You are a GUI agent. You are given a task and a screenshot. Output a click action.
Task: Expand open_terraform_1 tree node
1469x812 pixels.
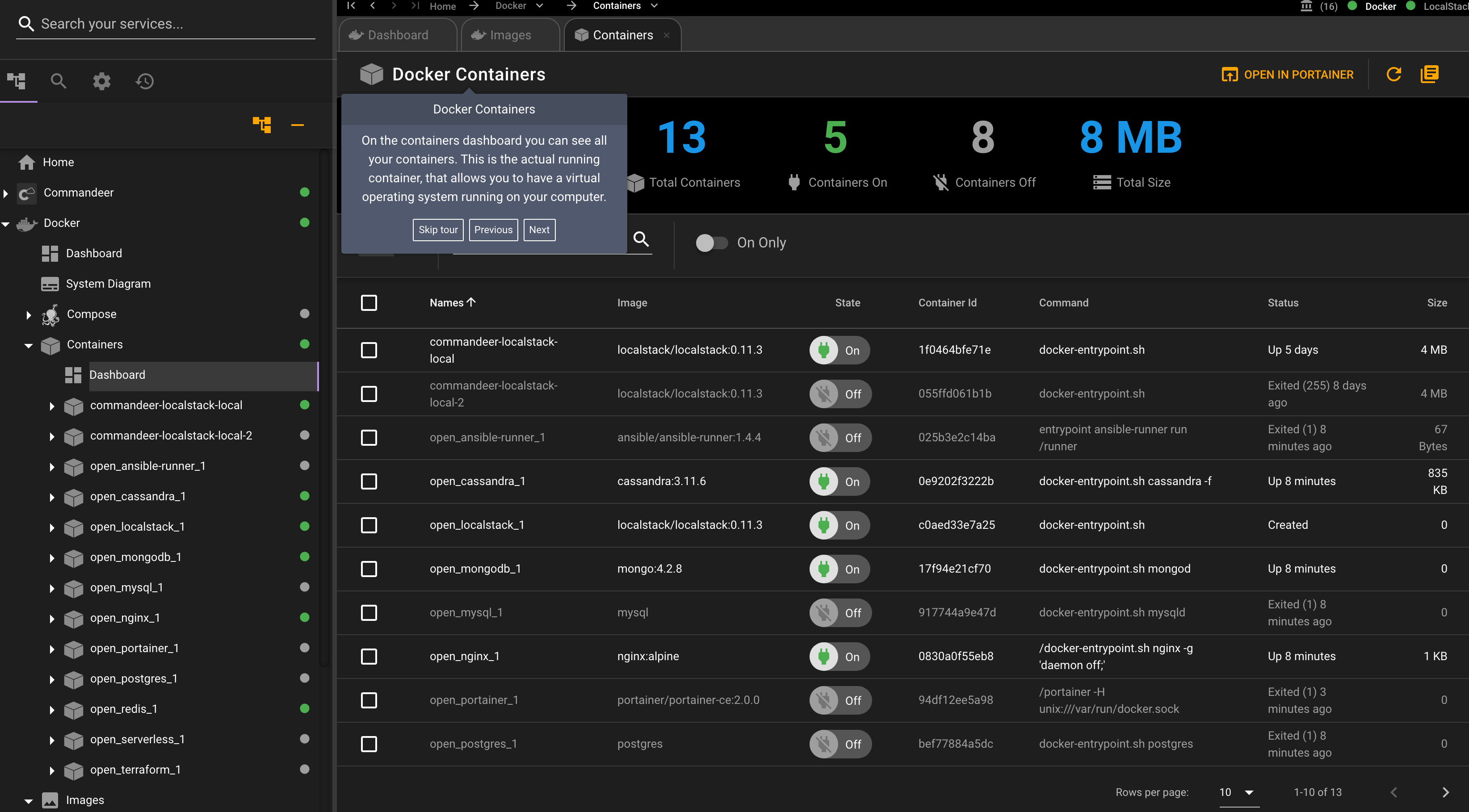coord(52,770)
